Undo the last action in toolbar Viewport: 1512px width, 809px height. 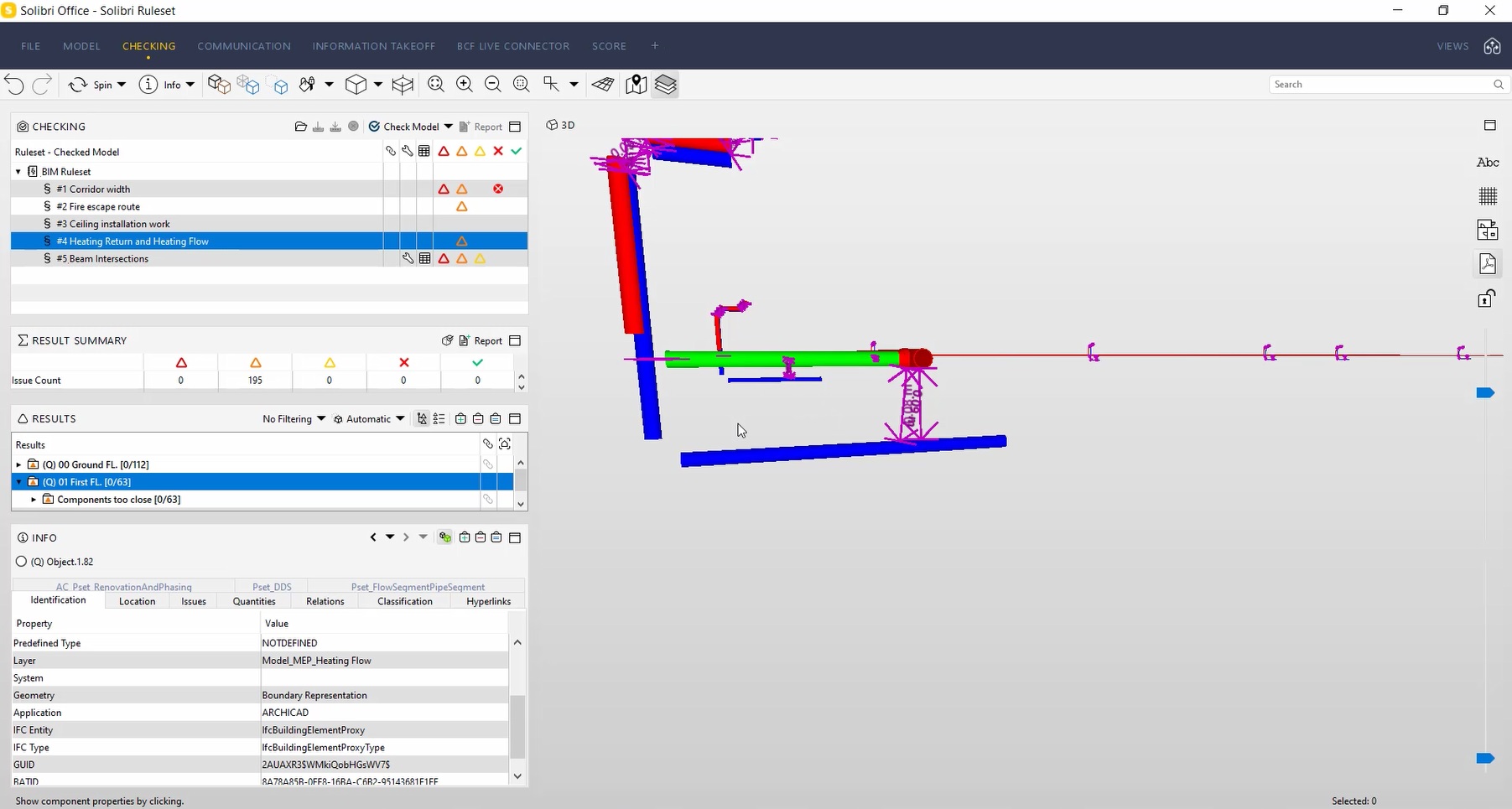(14, 85)
